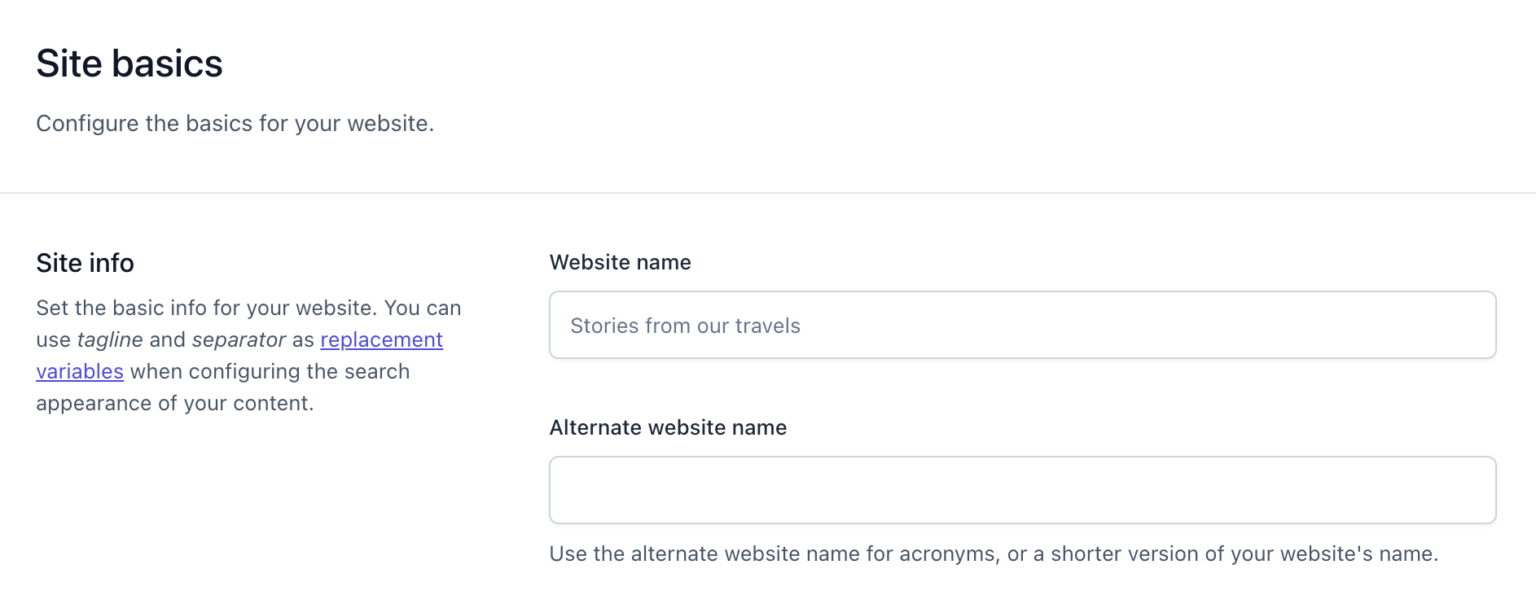Click the placeholder text Stories from our travels
1536x604 pixels.
point(685,325)
